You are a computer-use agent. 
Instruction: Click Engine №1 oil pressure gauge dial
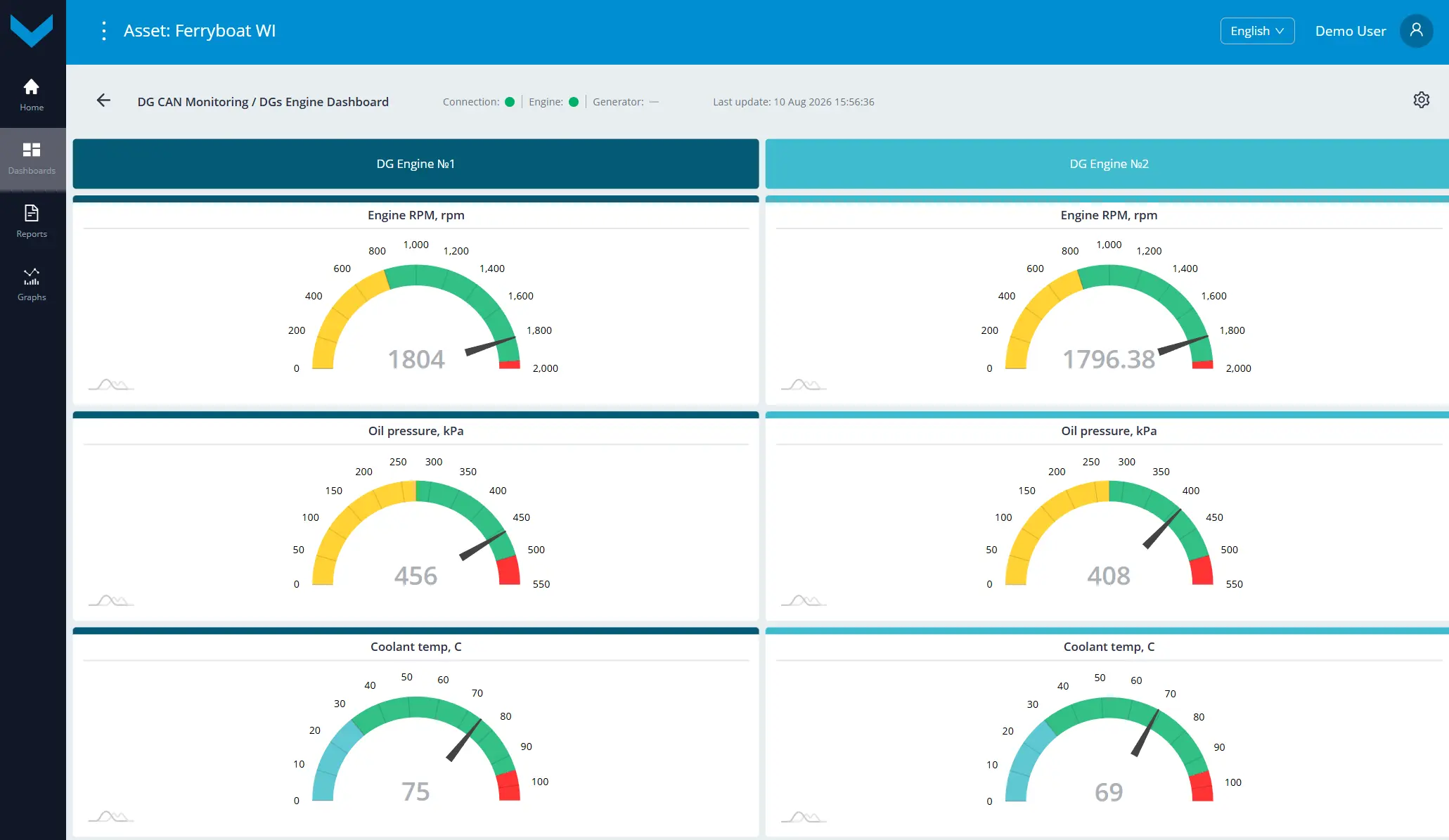(416, 532)
